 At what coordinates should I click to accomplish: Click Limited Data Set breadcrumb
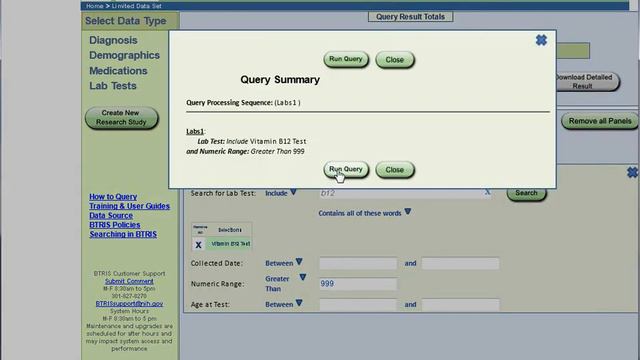tap(136, 6)
